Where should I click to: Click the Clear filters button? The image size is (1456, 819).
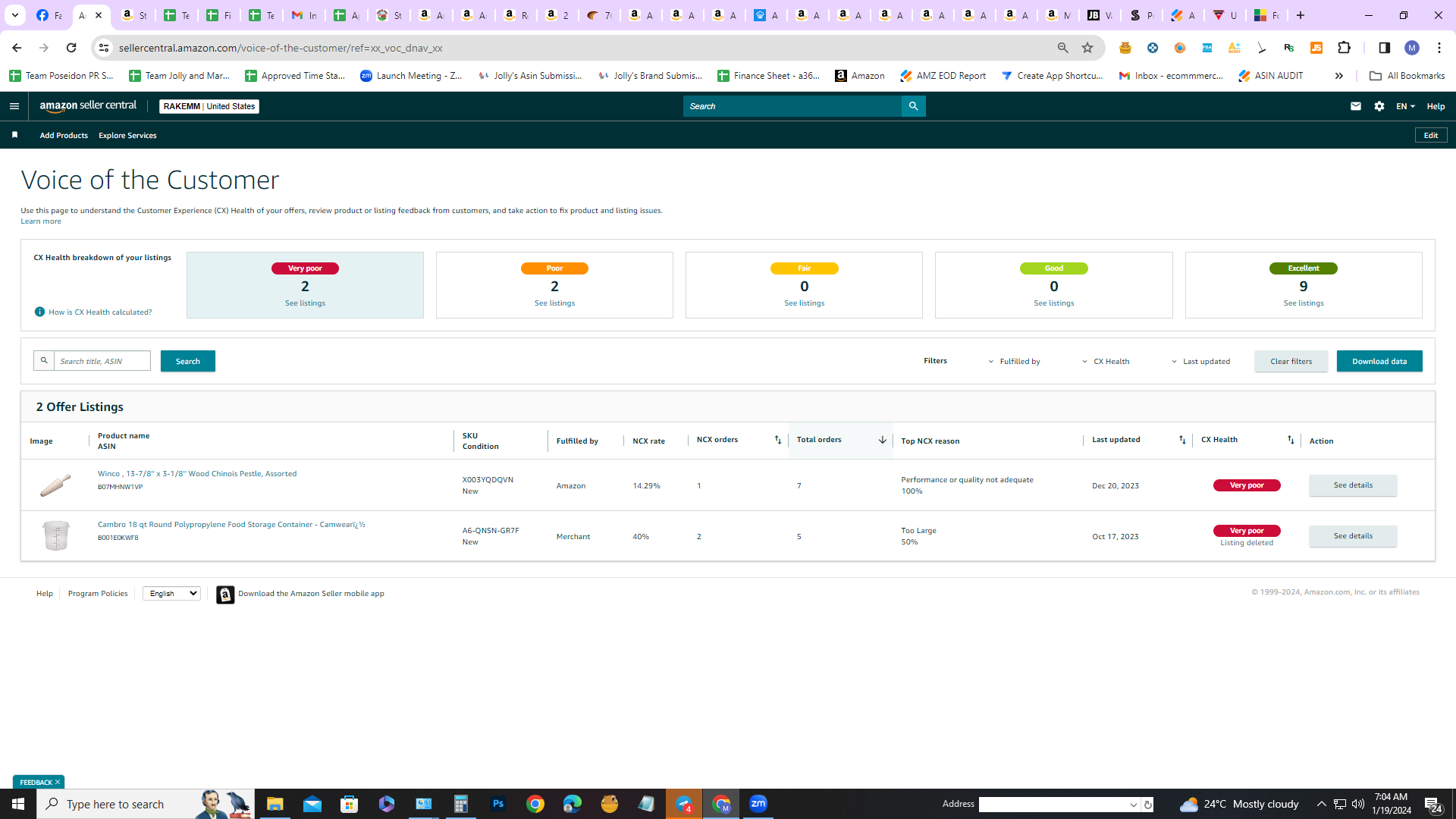pos(1291,361)
